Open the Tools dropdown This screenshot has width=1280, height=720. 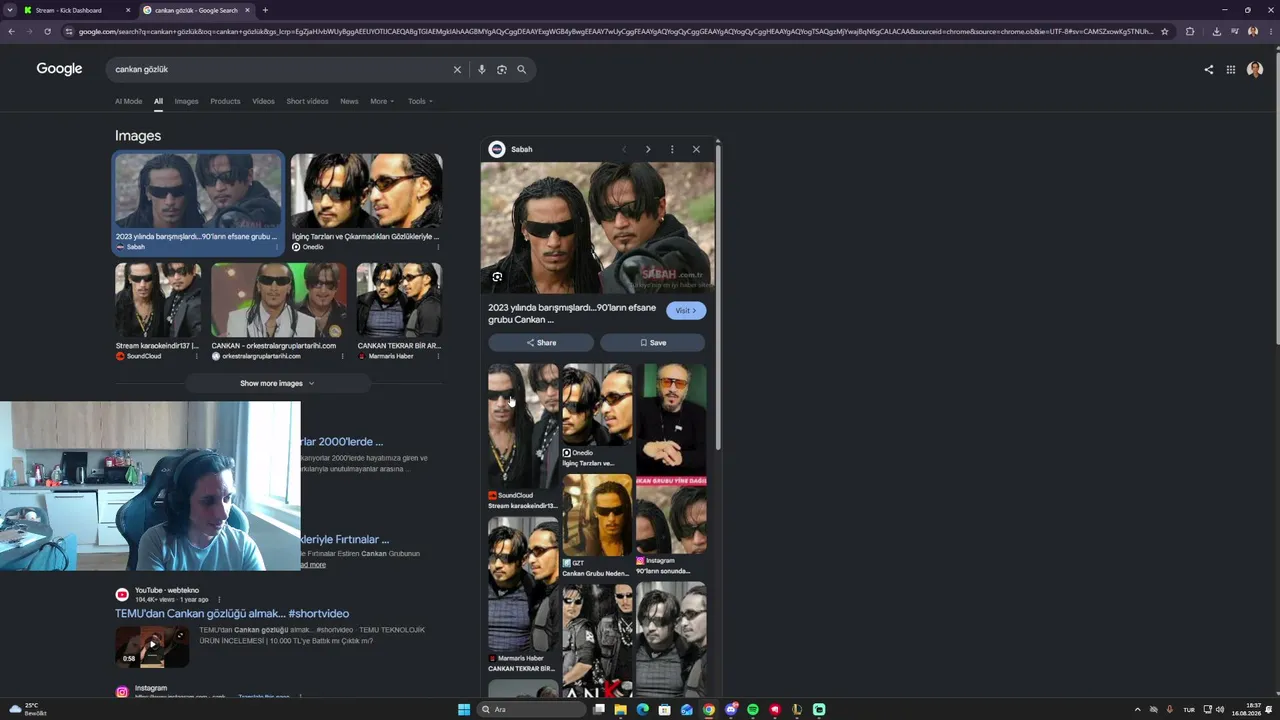click(419, 101)
